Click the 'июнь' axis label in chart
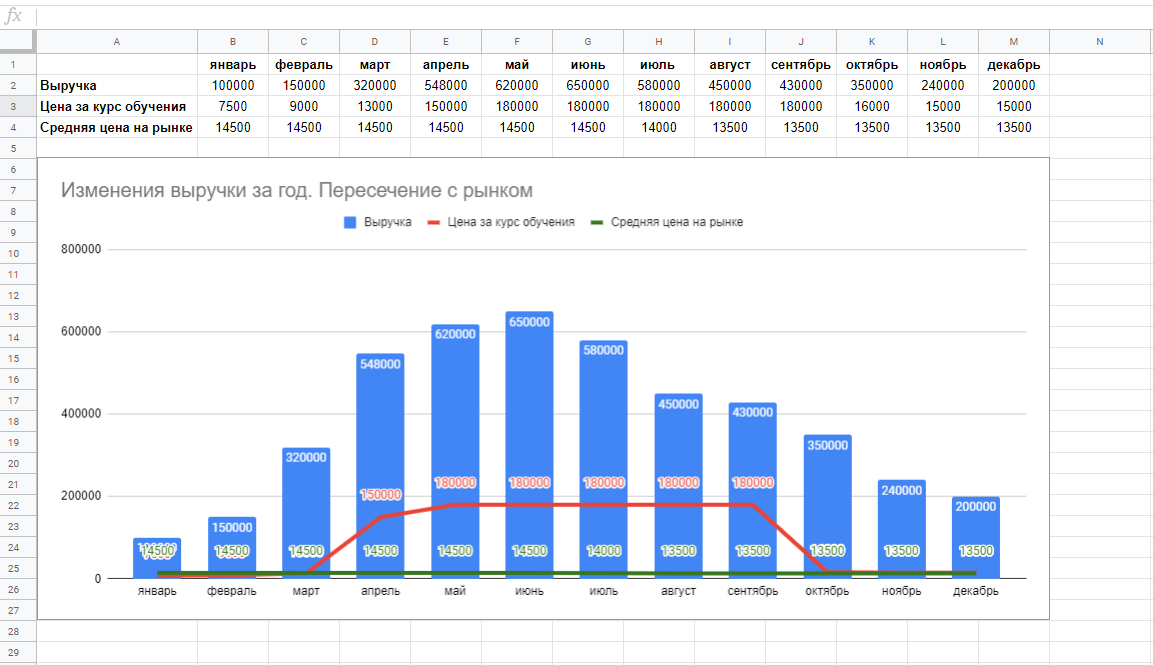The height and width of the screenshot is (665, 1153). click(529, 591)
